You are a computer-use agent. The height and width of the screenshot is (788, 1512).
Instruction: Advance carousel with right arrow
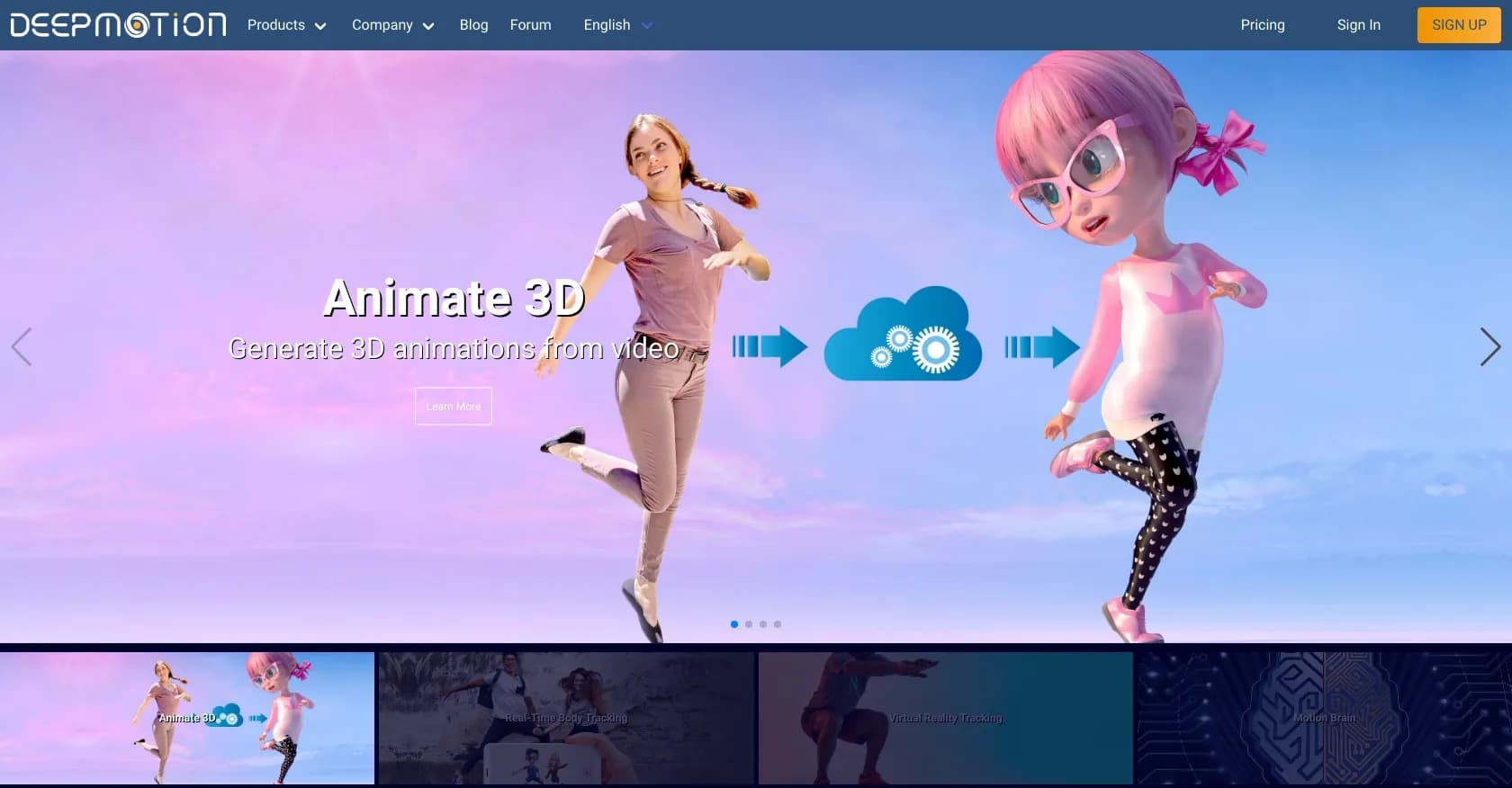[1489, 346]
